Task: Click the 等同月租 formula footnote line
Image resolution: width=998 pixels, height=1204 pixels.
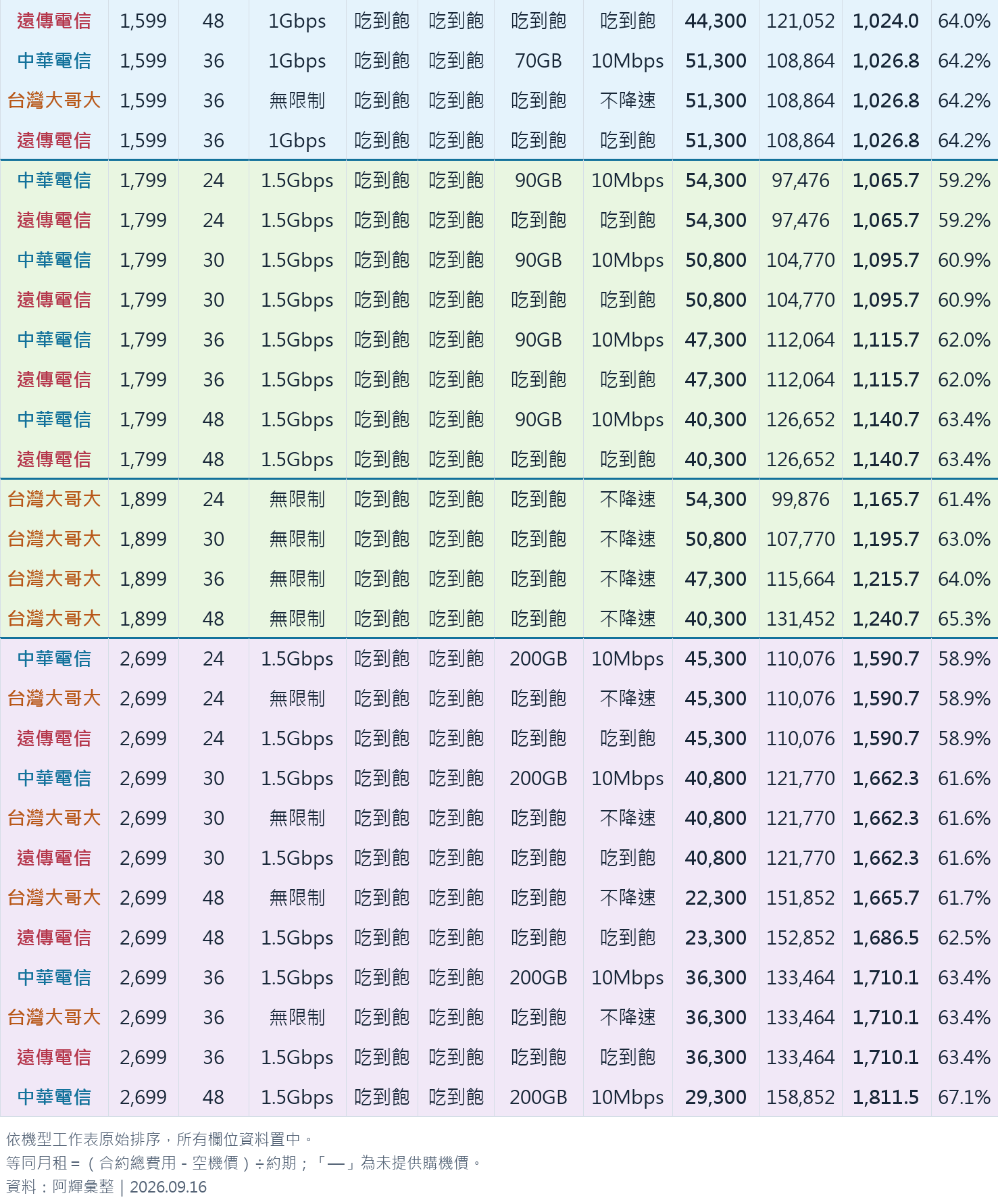Action: coord(245,1163)
